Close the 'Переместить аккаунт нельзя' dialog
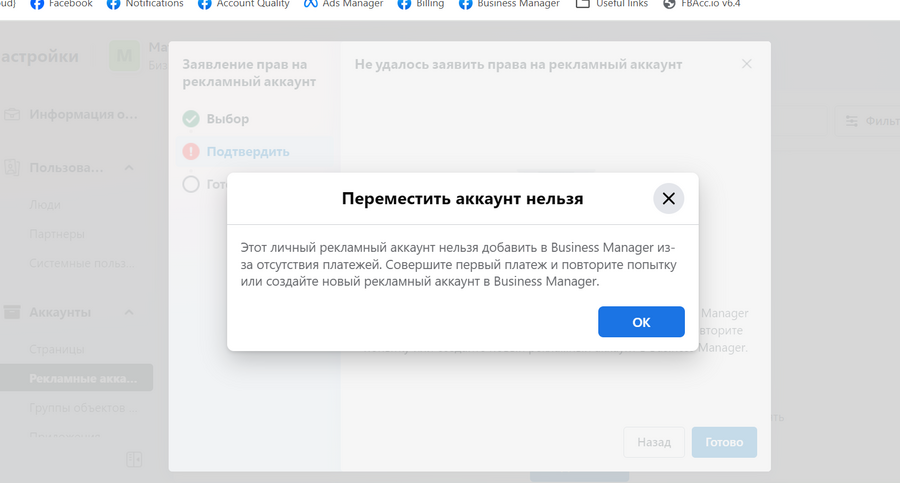The width and height of the screenshot is (900, 483). (x=669, y=199)
